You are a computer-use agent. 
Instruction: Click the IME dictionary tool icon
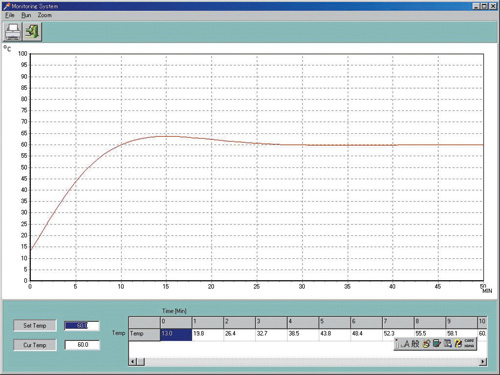coord(448,343)
